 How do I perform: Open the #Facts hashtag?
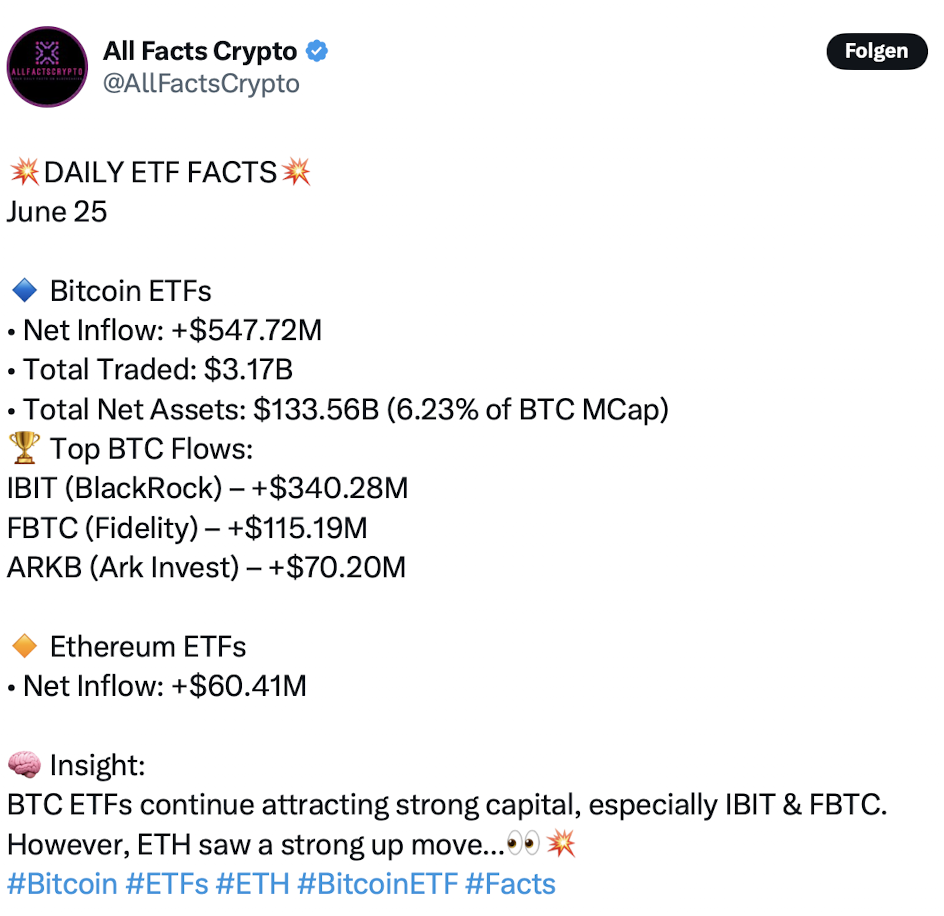tap(510, 883)
